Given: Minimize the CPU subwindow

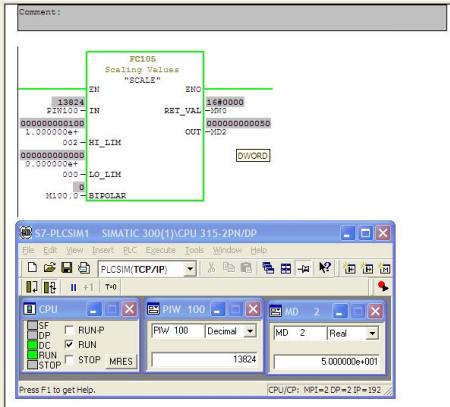Looking at the screenshot, I should 94,309.
